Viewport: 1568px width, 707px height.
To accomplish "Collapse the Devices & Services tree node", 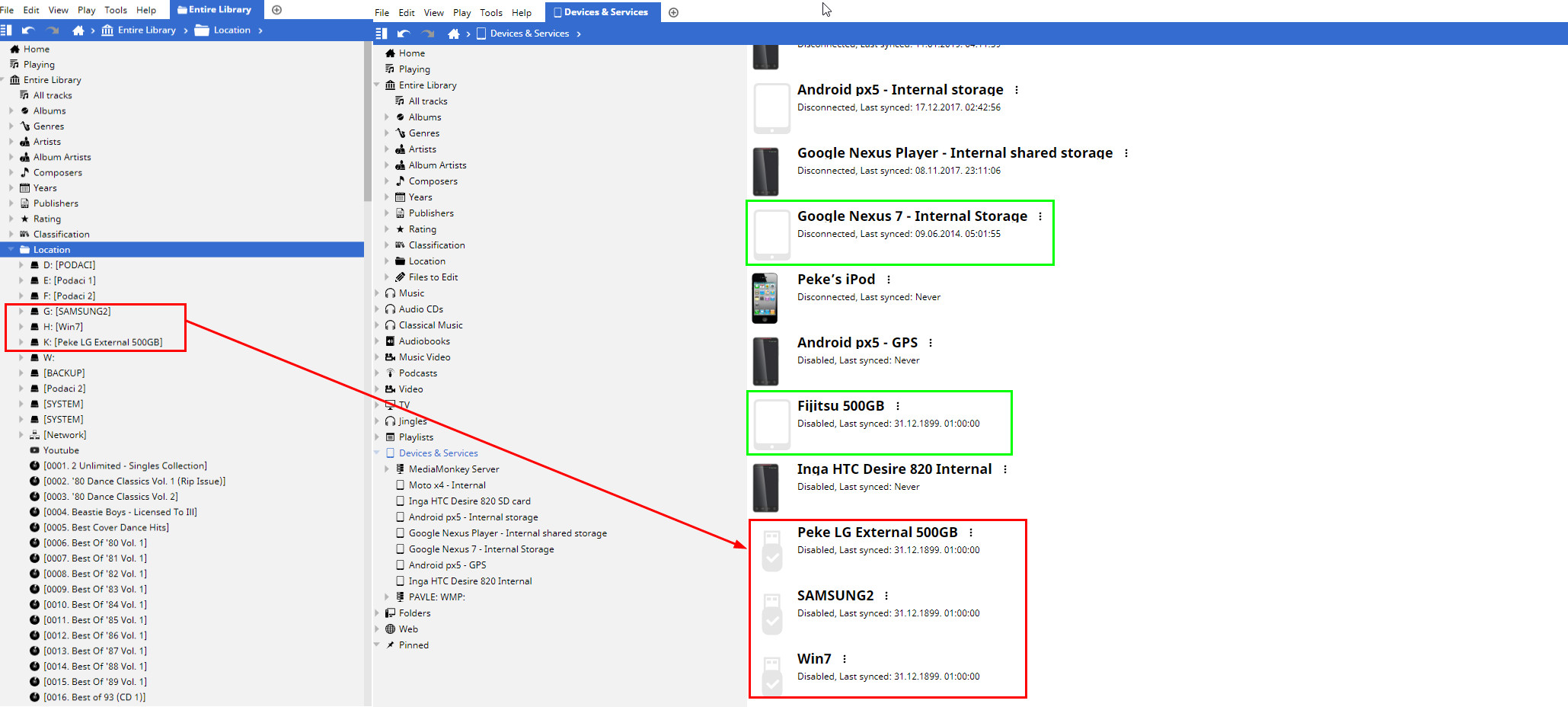I will pyautogui.click(x=377, y=453).
